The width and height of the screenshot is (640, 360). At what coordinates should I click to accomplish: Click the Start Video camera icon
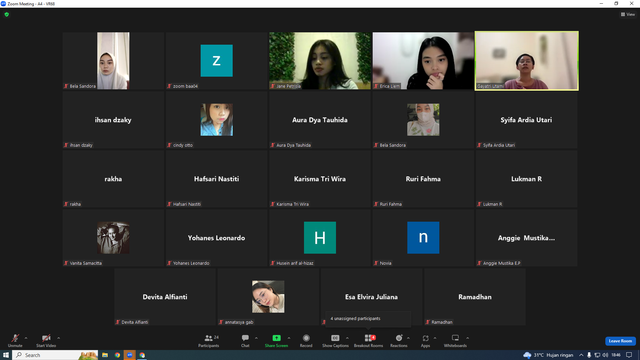[46, 338]
